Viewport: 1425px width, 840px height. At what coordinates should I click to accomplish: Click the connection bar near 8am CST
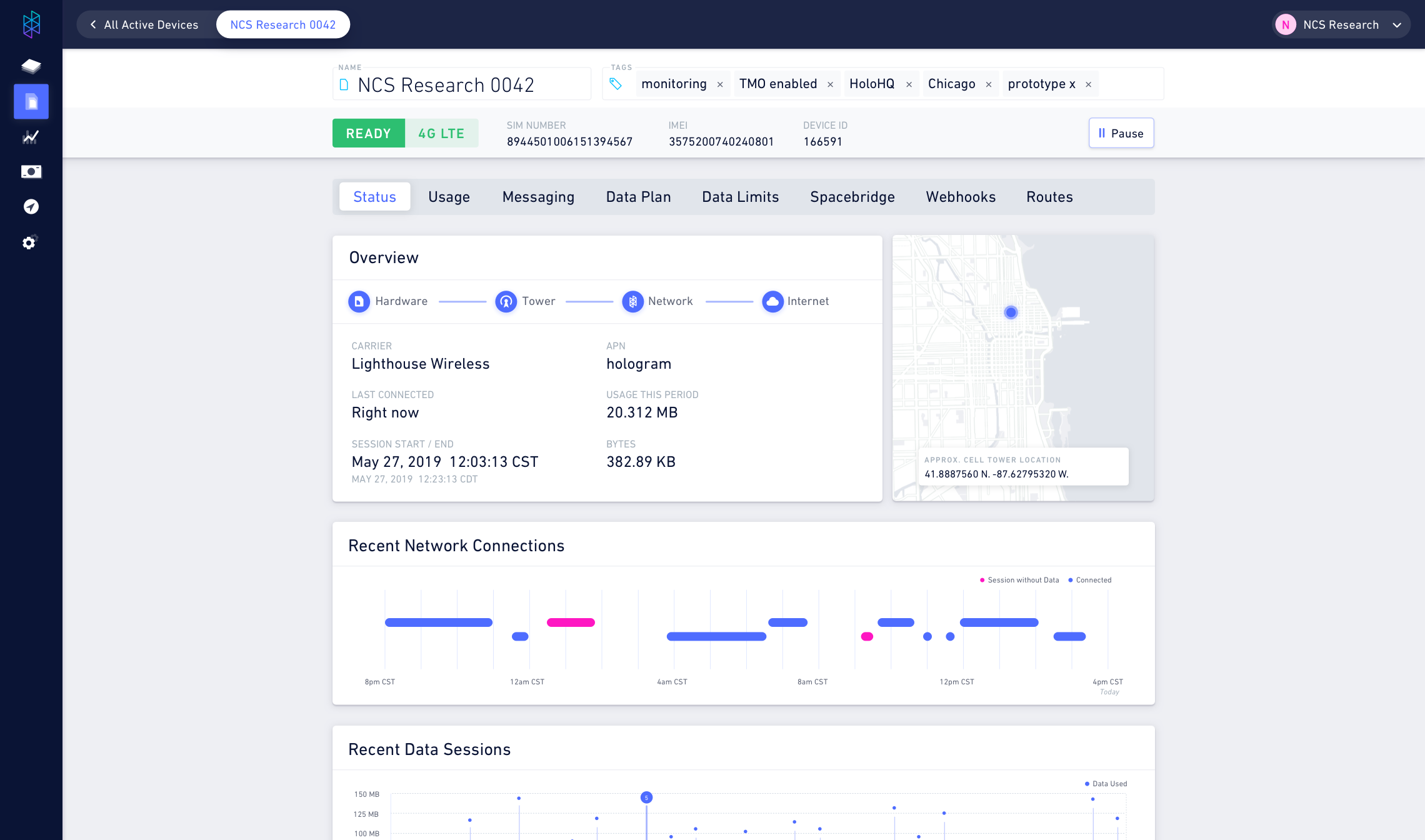click(x=787, y=622)
